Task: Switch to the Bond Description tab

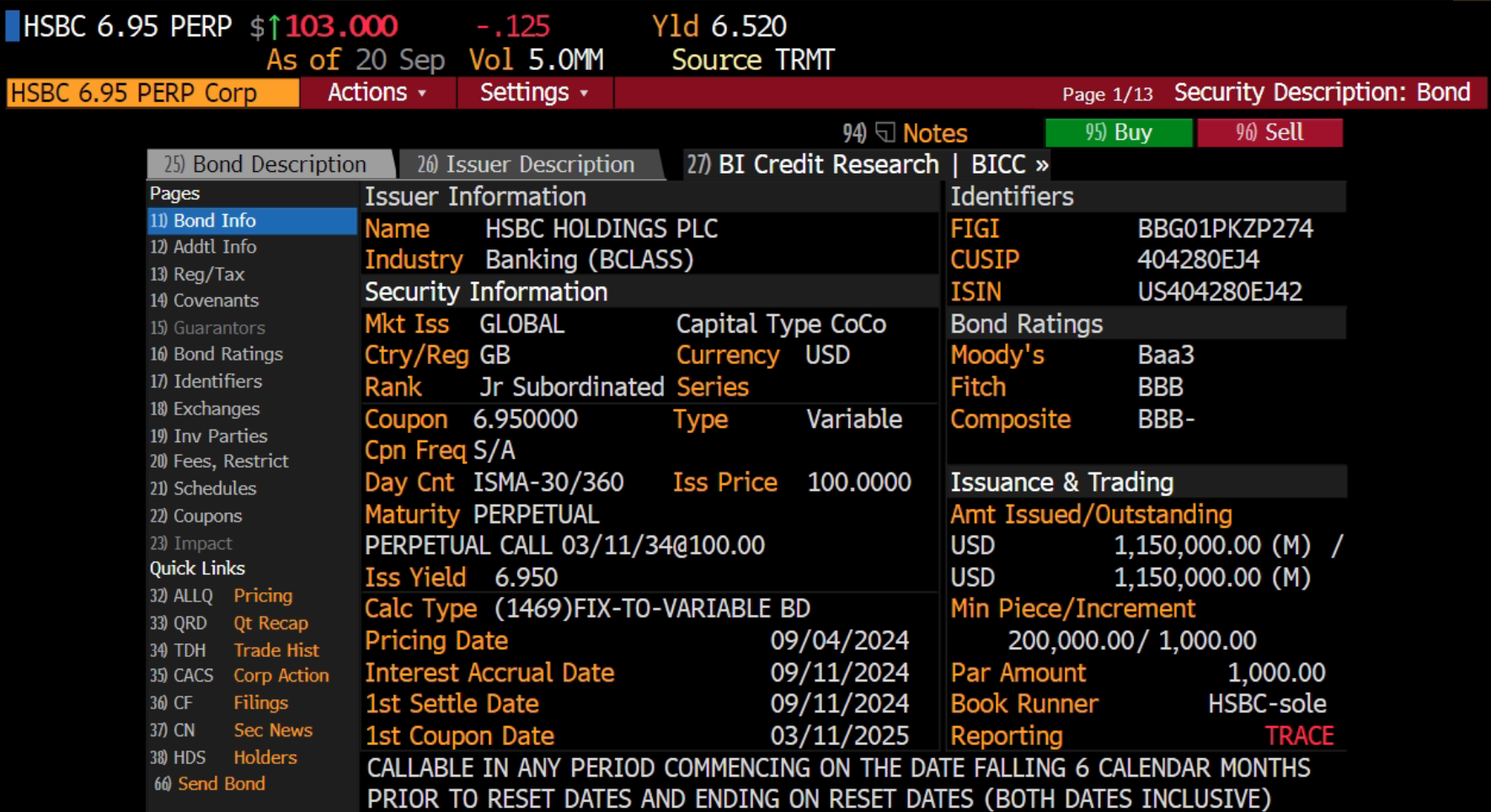Action: [270, 164]
